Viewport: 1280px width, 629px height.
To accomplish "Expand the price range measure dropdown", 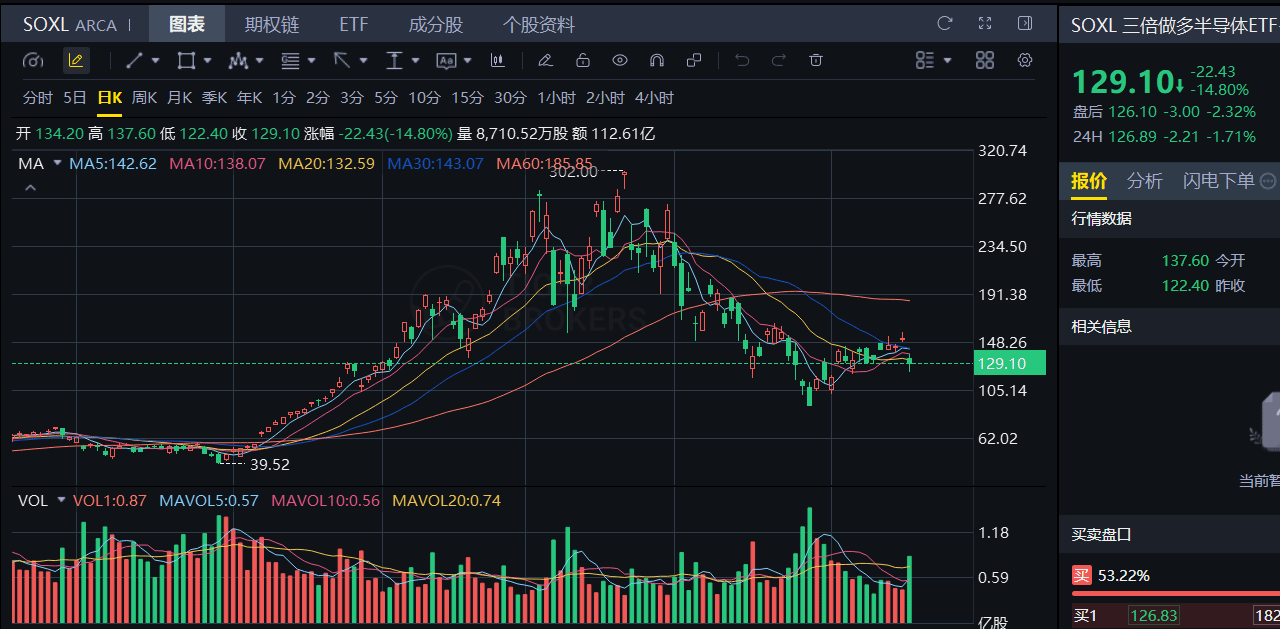I will point(416,61).
